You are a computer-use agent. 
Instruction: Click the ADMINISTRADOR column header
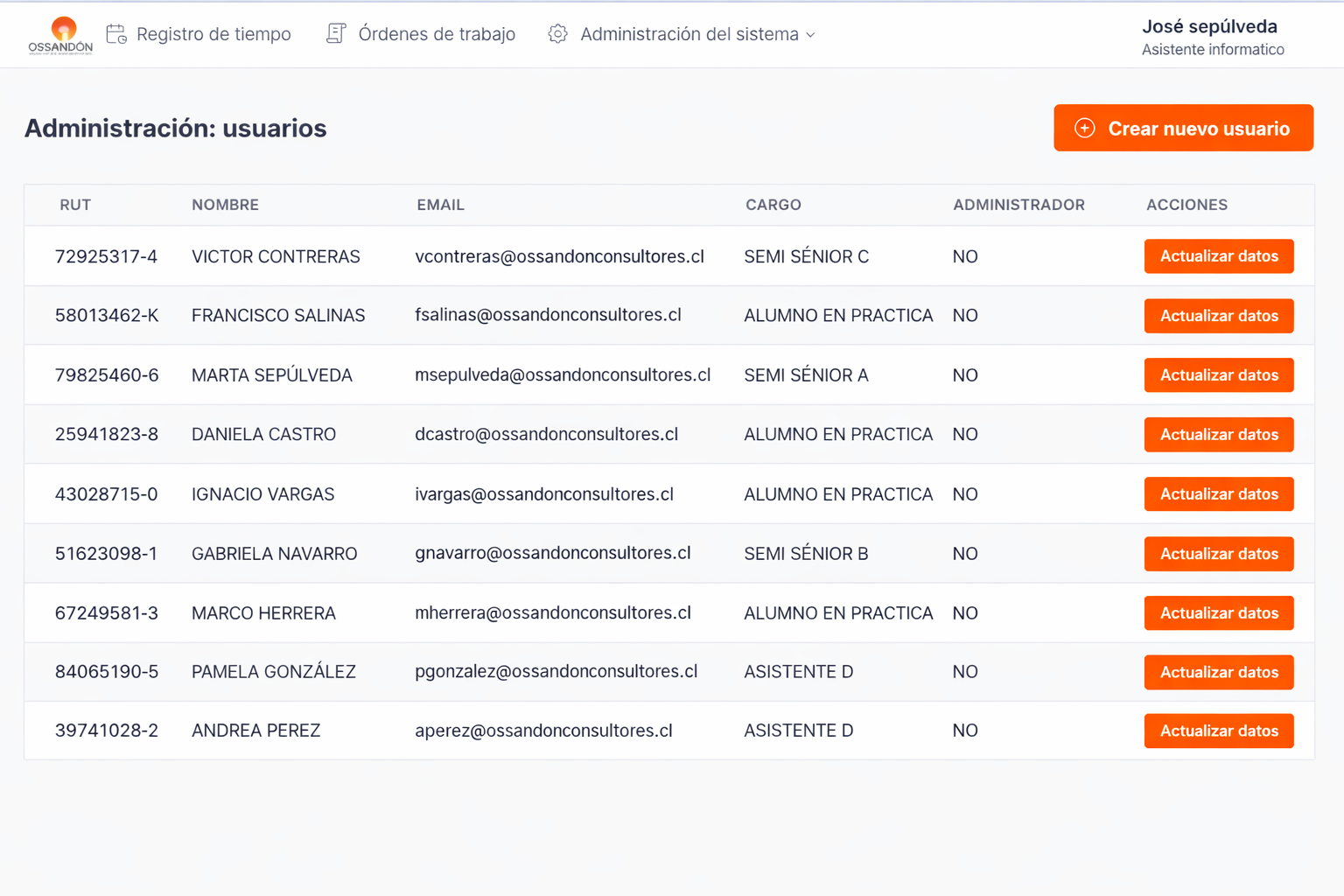click(1018, 205)
